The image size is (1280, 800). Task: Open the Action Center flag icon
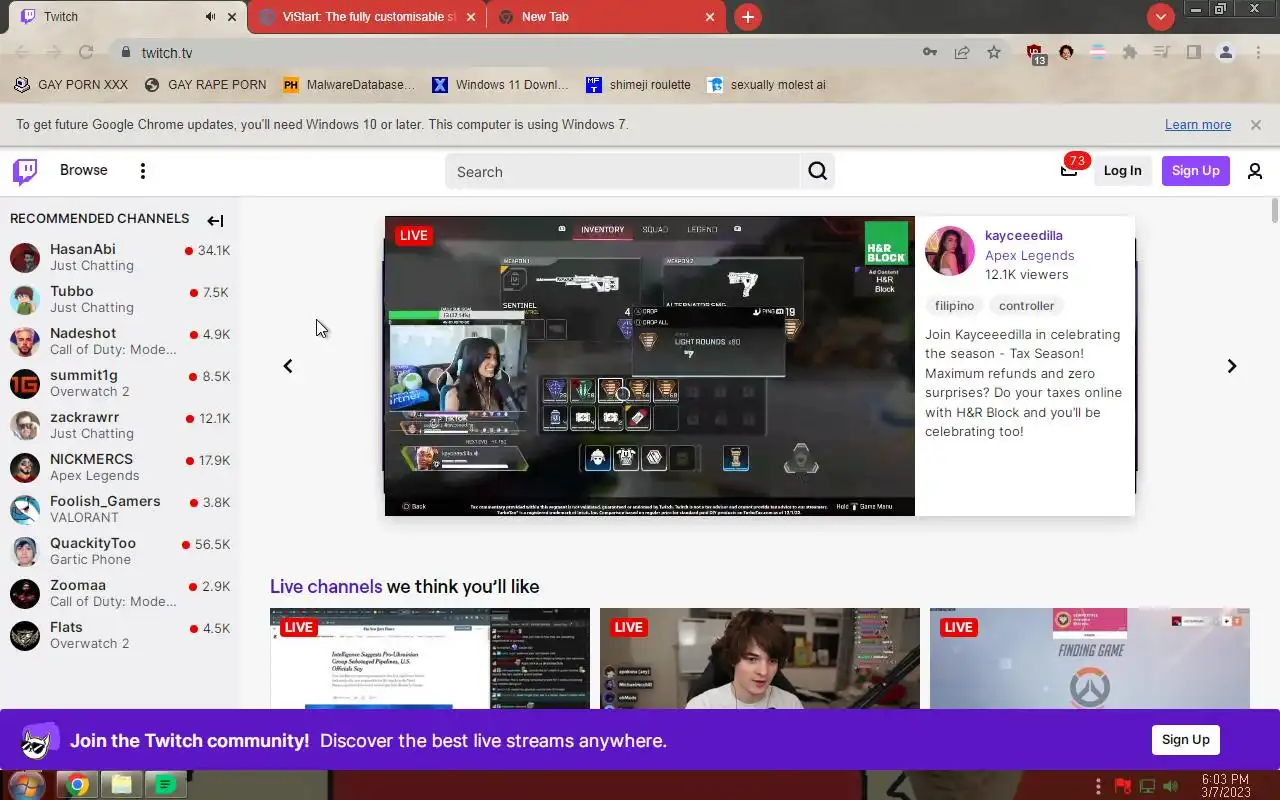pos(1123,786)
